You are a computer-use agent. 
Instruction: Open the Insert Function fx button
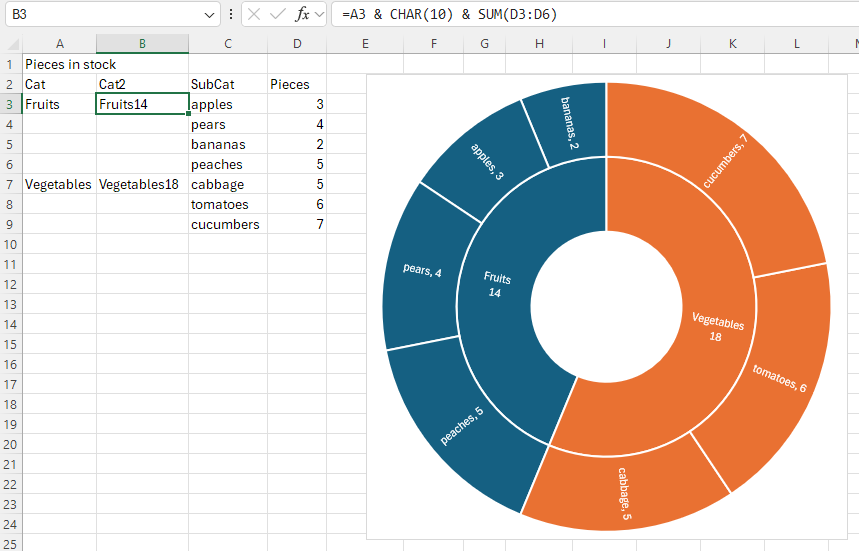[302, 14]
